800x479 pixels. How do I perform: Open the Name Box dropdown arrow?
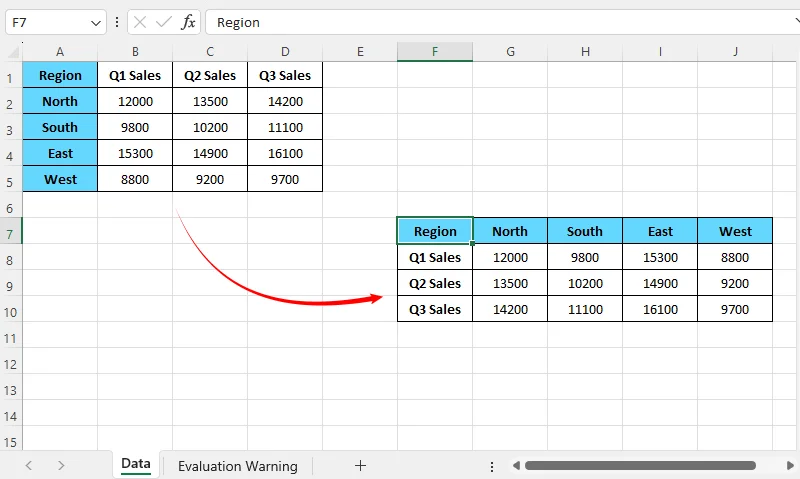tap(95, 23)
